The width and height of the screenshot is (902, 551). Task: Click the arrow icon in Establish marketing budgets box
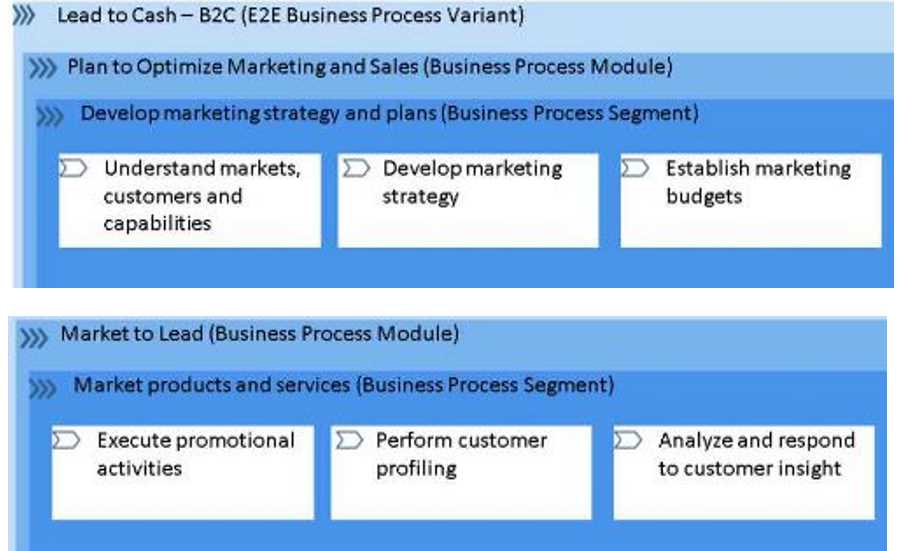tap(635, 168)
